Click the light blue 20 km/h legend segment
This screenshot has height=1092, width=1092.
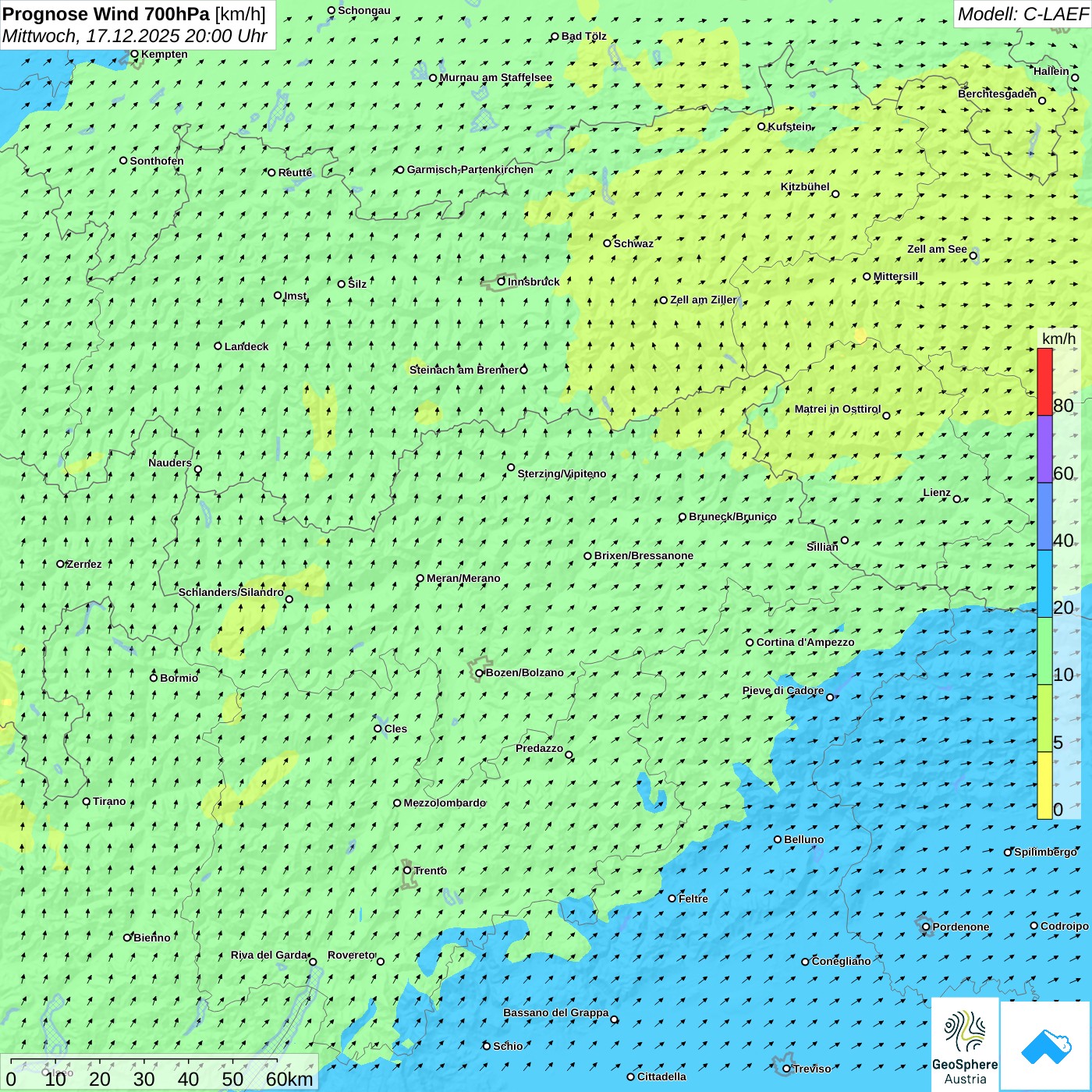(1044, 583)
